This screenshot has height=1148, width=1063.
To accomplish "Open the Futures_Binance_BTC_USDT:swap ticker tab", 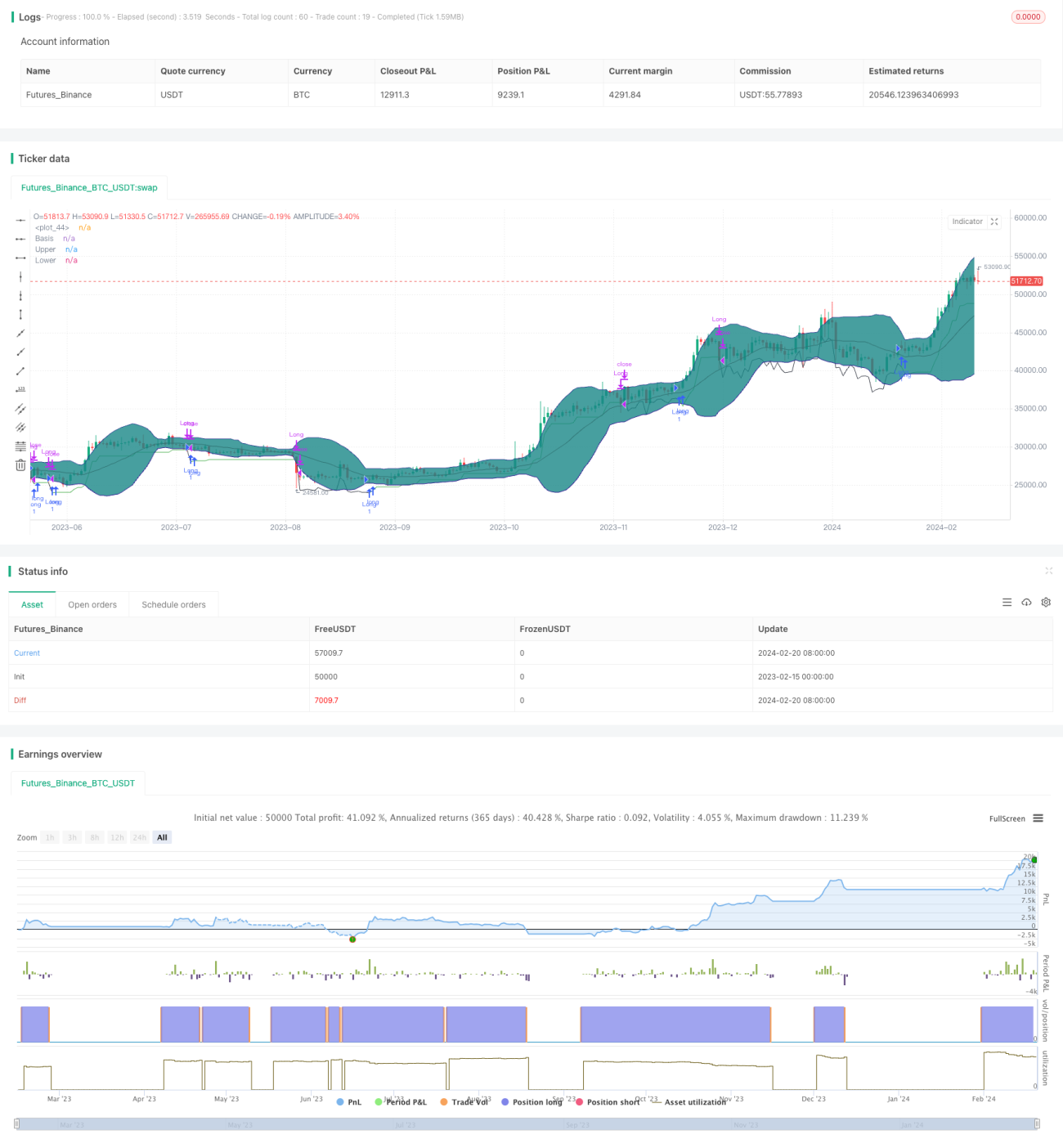I will (89, 187).
